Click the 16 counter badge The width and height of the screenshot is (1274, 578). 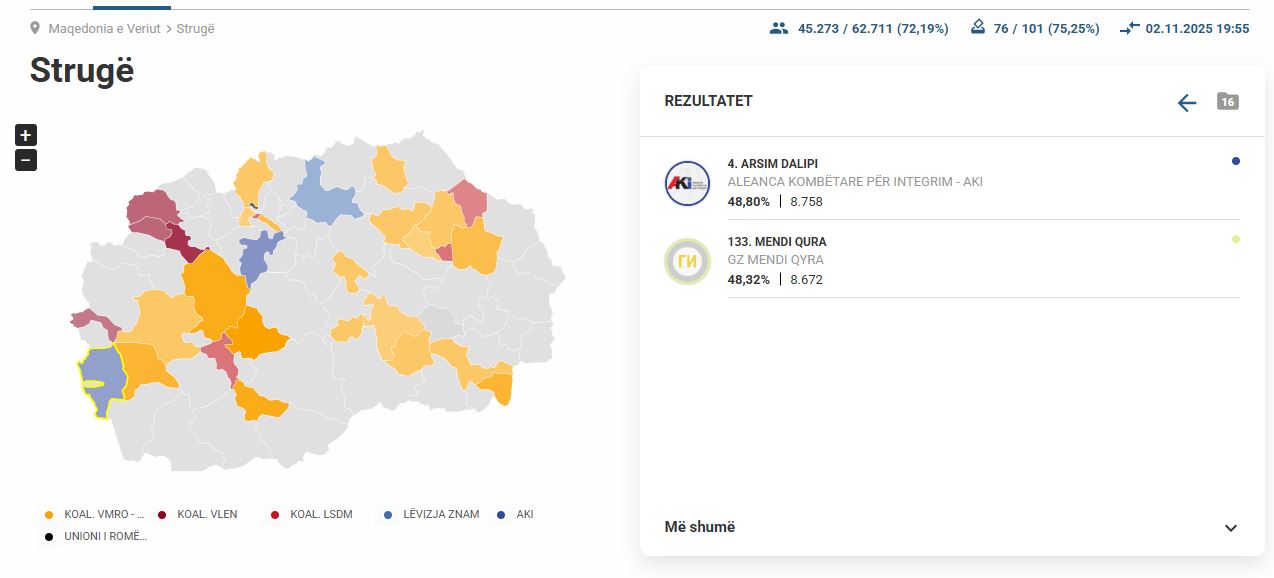(x=1227, y=101)
